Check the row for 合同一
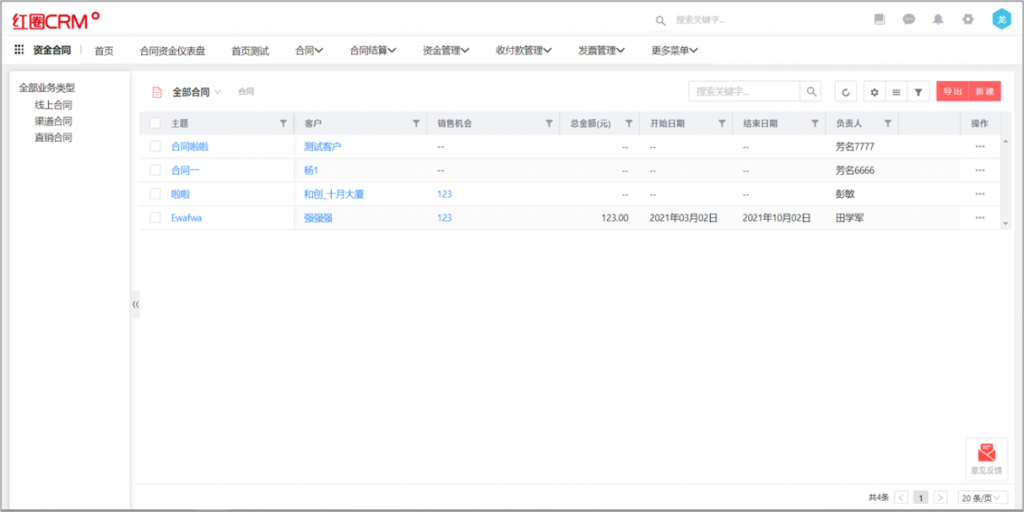The height and width of the screenshot is (512, 1024). click(x=155, y=170)
